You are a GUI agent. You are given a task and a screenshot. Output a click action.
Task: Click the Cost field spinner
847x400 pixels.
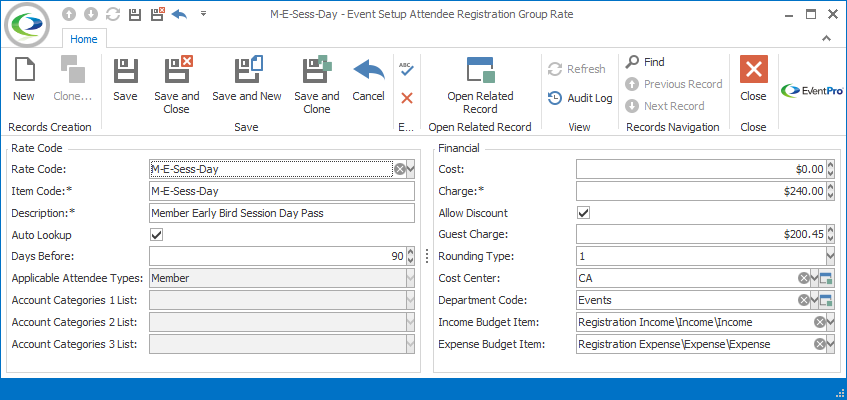tap(831, 170)
